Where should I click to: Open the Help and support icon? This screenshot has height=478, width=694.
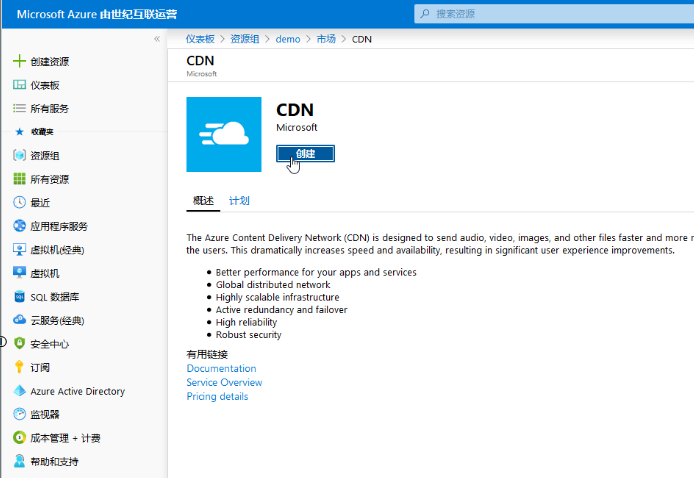click(19, 461)
